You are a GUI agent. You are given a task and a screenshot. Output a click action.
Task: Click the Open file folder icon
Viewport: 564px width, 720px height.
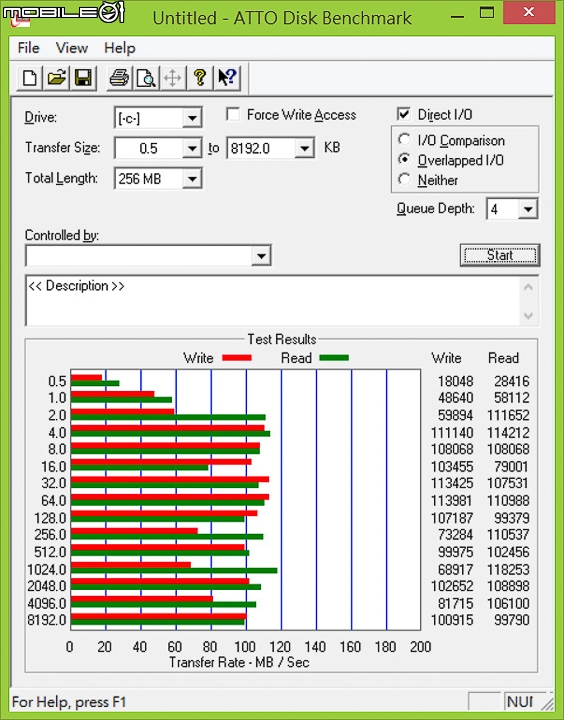click(56, 78)
